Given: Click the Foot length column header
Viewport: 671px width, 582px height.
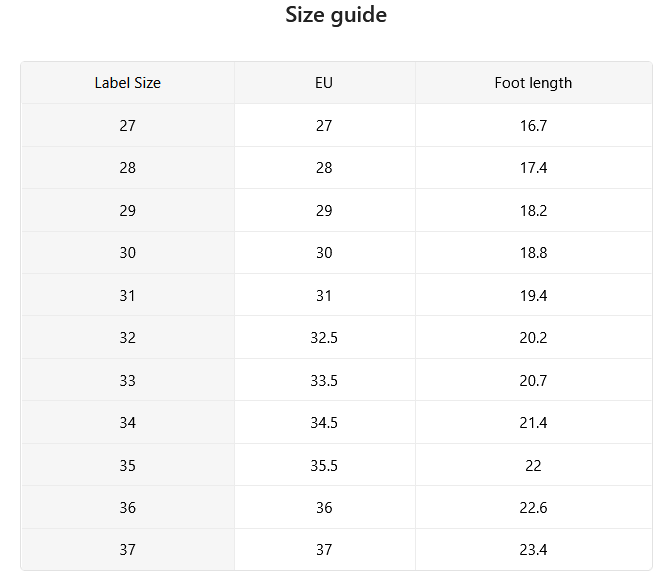Looking at the screenshot, I should pyautogui.click(x=533, y=83).
